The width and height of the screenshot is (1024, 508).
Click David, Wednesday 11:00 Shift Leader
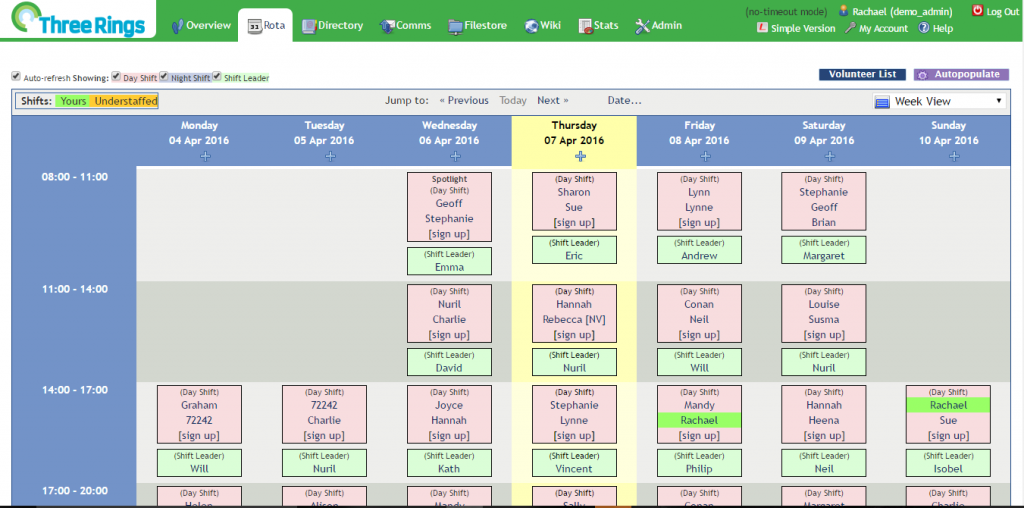point(449,368)
